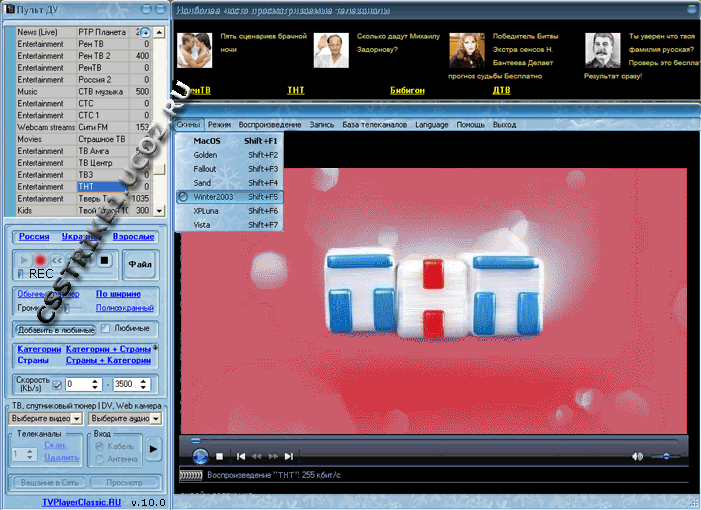Screen dimensions: 701x510
Task: Open the База телеканалов menu
Action: click(375, 125)
